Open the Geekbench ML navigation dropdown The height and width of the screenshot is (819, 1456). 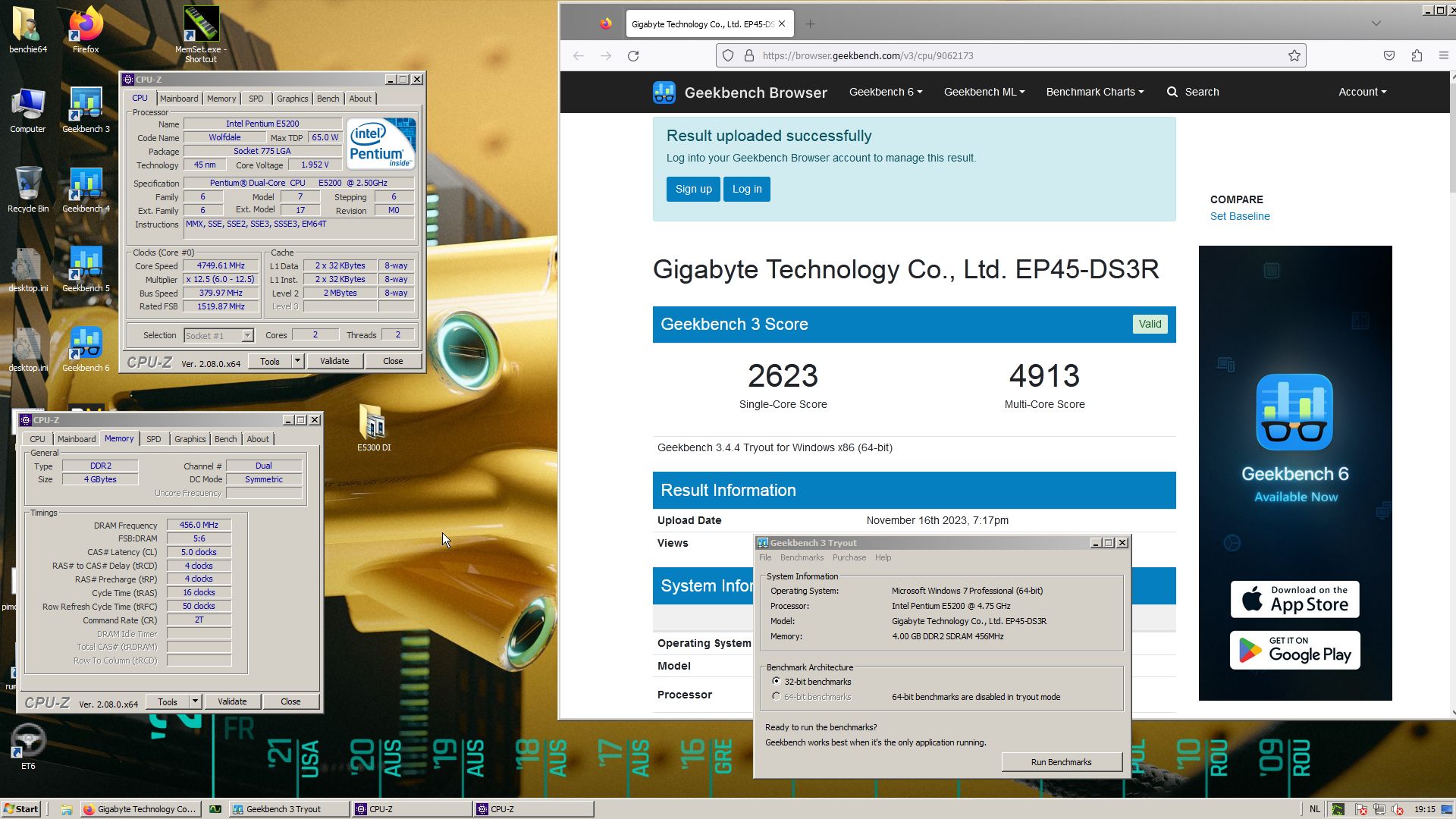tap(984, 92)
